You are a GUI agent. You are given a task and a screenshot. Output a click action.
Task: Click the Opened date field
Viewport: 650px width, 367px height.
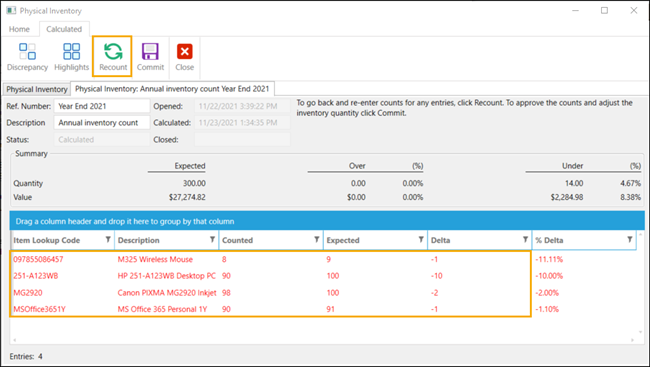tap(242, 106)
